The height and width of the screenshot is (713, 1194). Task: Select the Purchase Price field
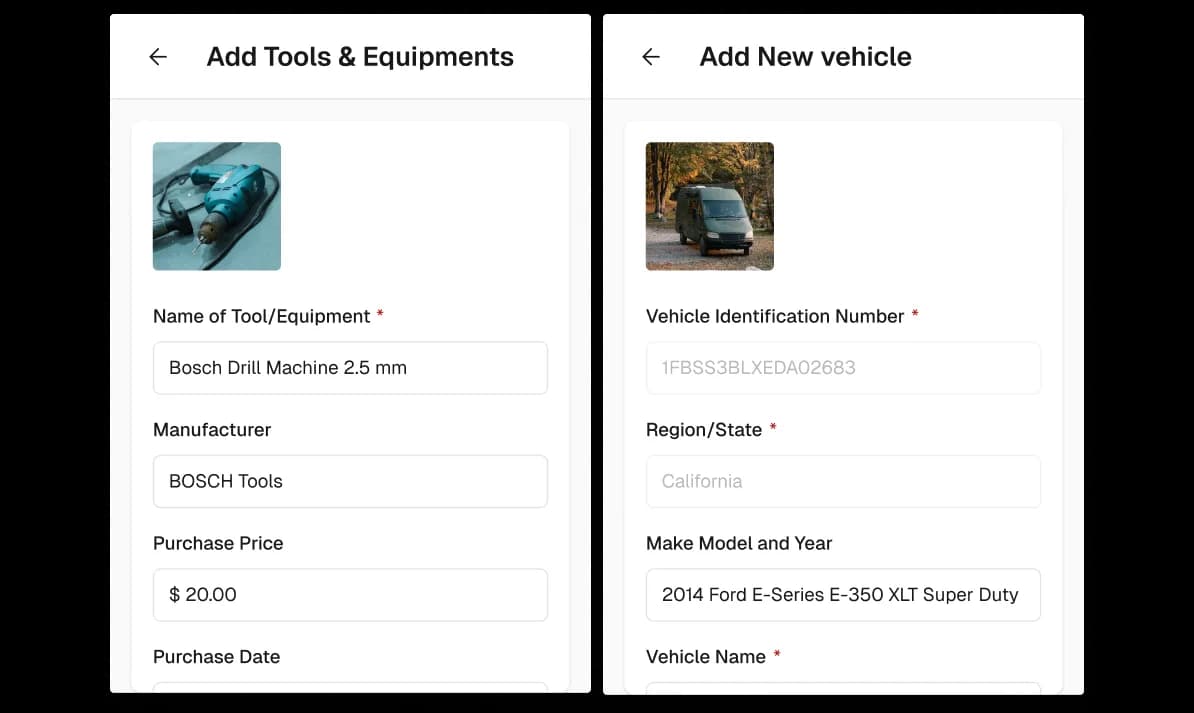click(x=350, y=594)
